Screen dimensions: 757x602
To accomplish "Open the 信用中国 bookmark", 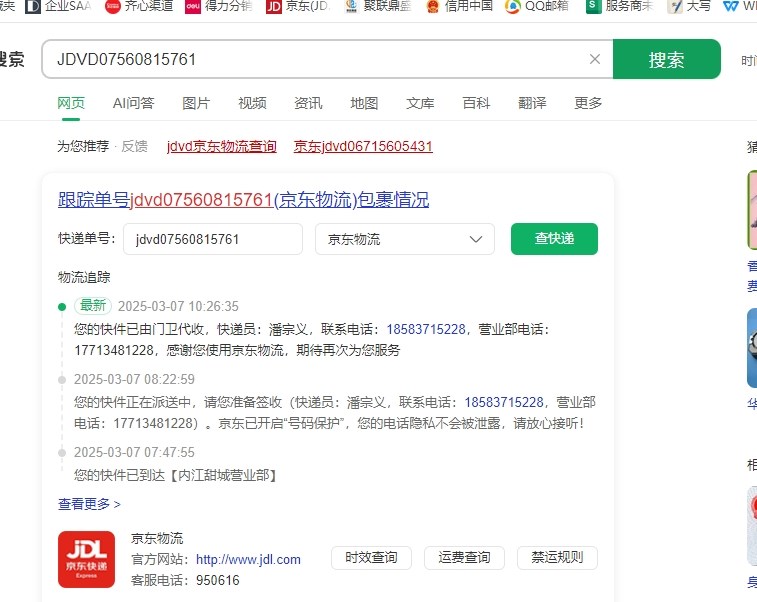I will [459, 6].
